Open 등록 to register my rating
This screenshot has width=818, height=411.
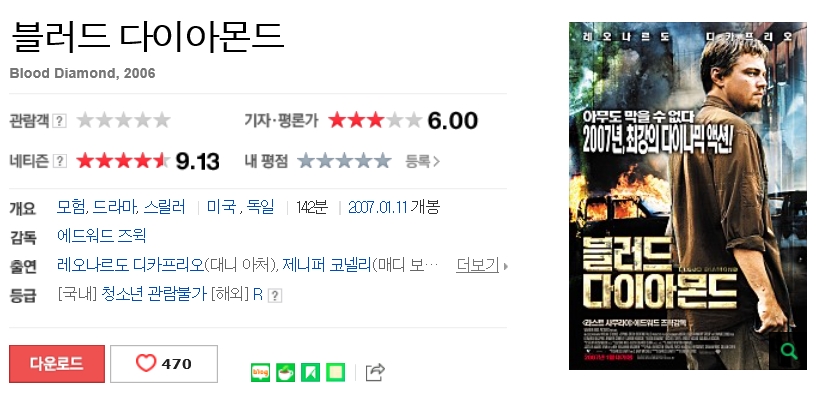tap(423, 161)
